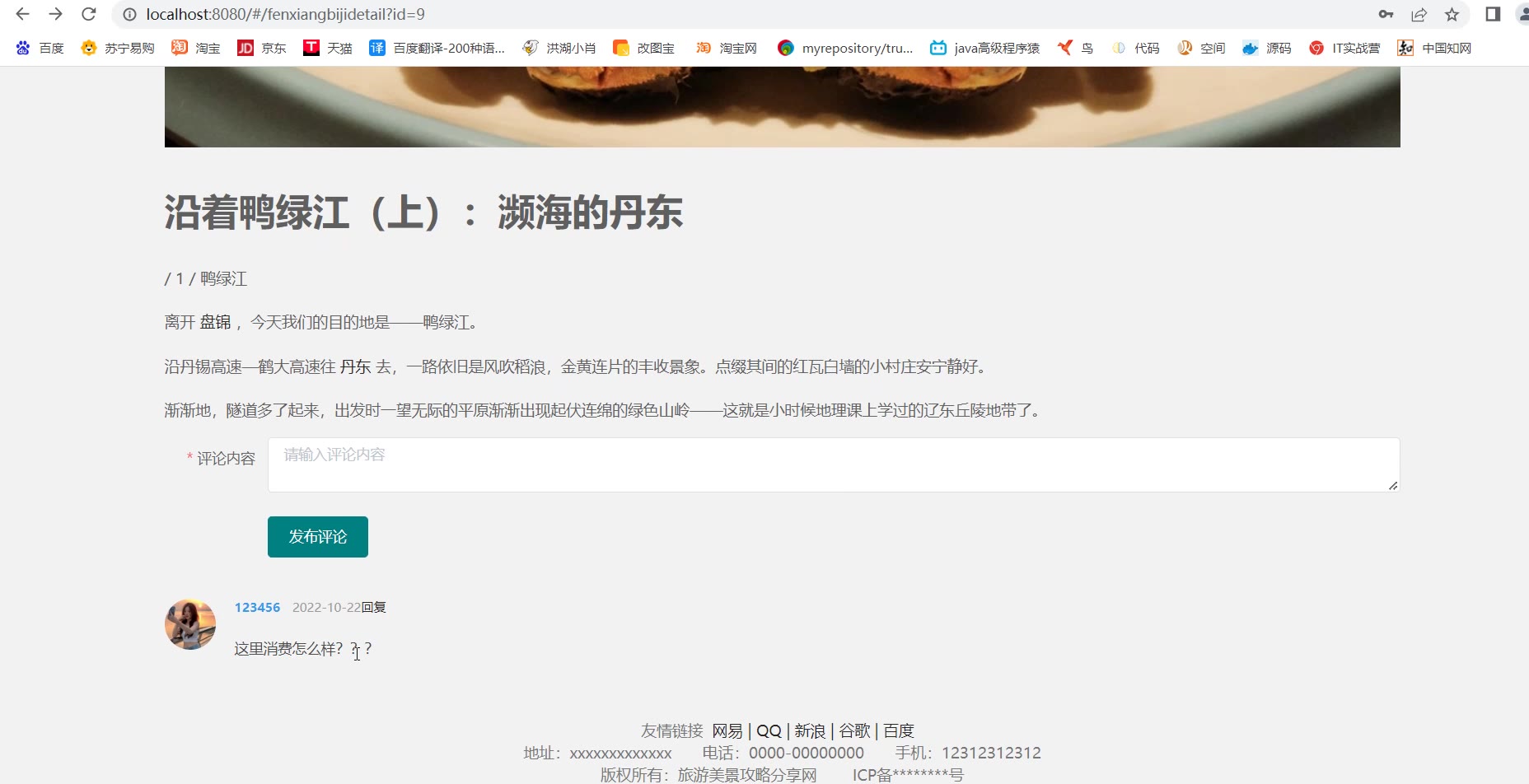Viewport: 1529px width, 784px height.
Task: Click the comment date 2022-10-22
Action: (x=326, y=607)
